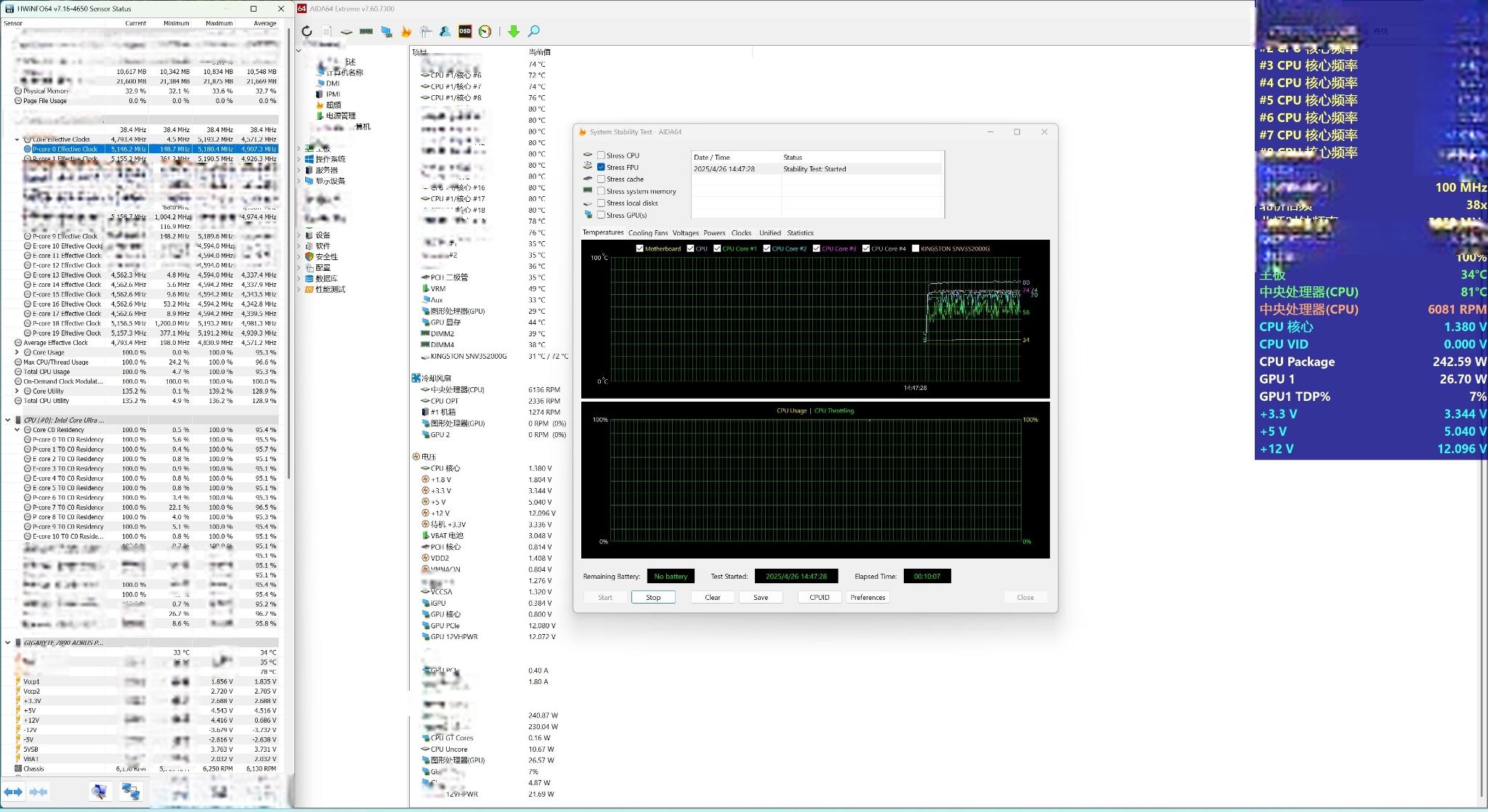Click CPUID button in stability test

pyautogui.click(x=820, y=598)
